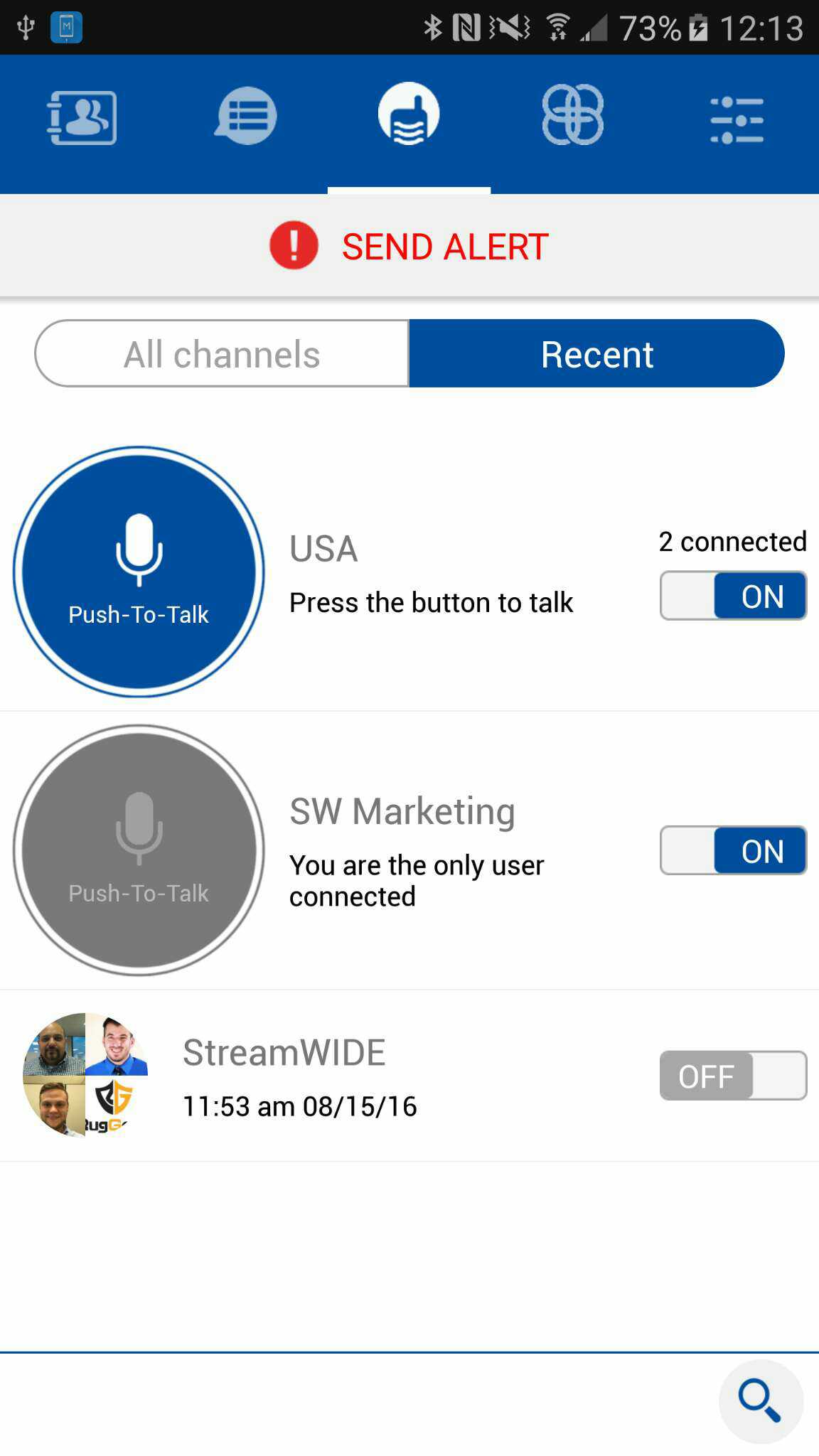Viewport: 819px width, 1456px height.
Task: Tap the red exclamation alert icon
Action: pyautogui.click(x=294, y=245)
